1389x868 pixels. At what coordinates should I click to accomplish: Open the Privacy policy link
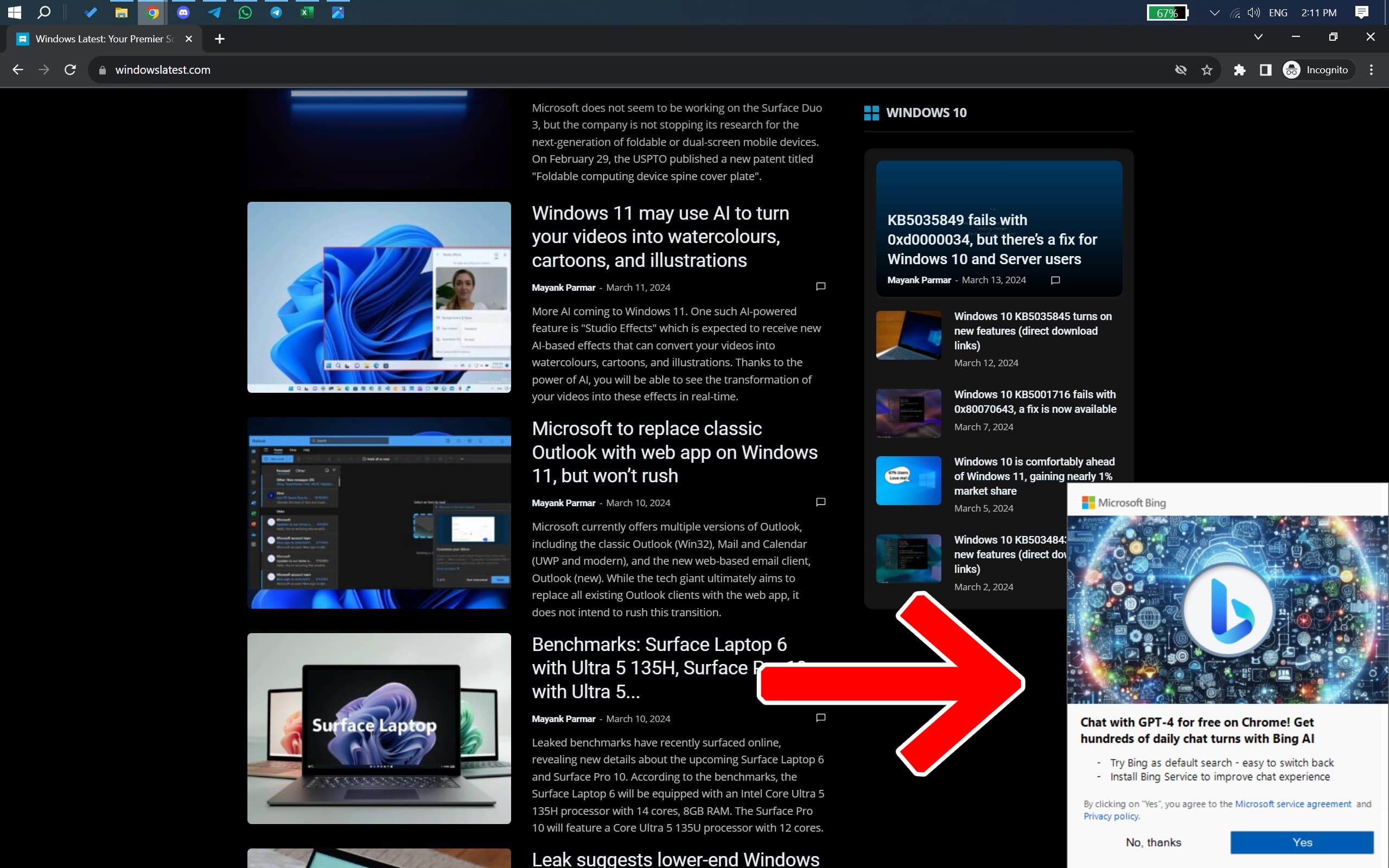(1111, 816)
